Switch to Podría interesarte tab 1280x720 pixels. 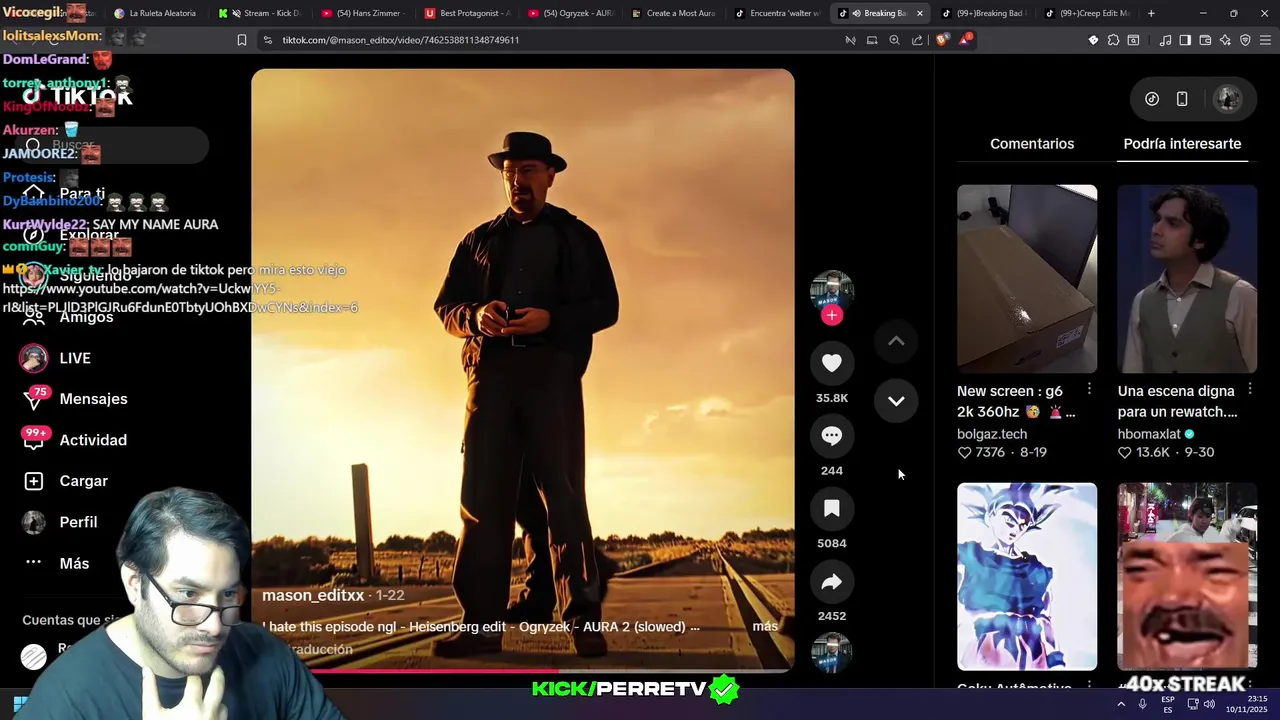click(x=1182, y=144)
